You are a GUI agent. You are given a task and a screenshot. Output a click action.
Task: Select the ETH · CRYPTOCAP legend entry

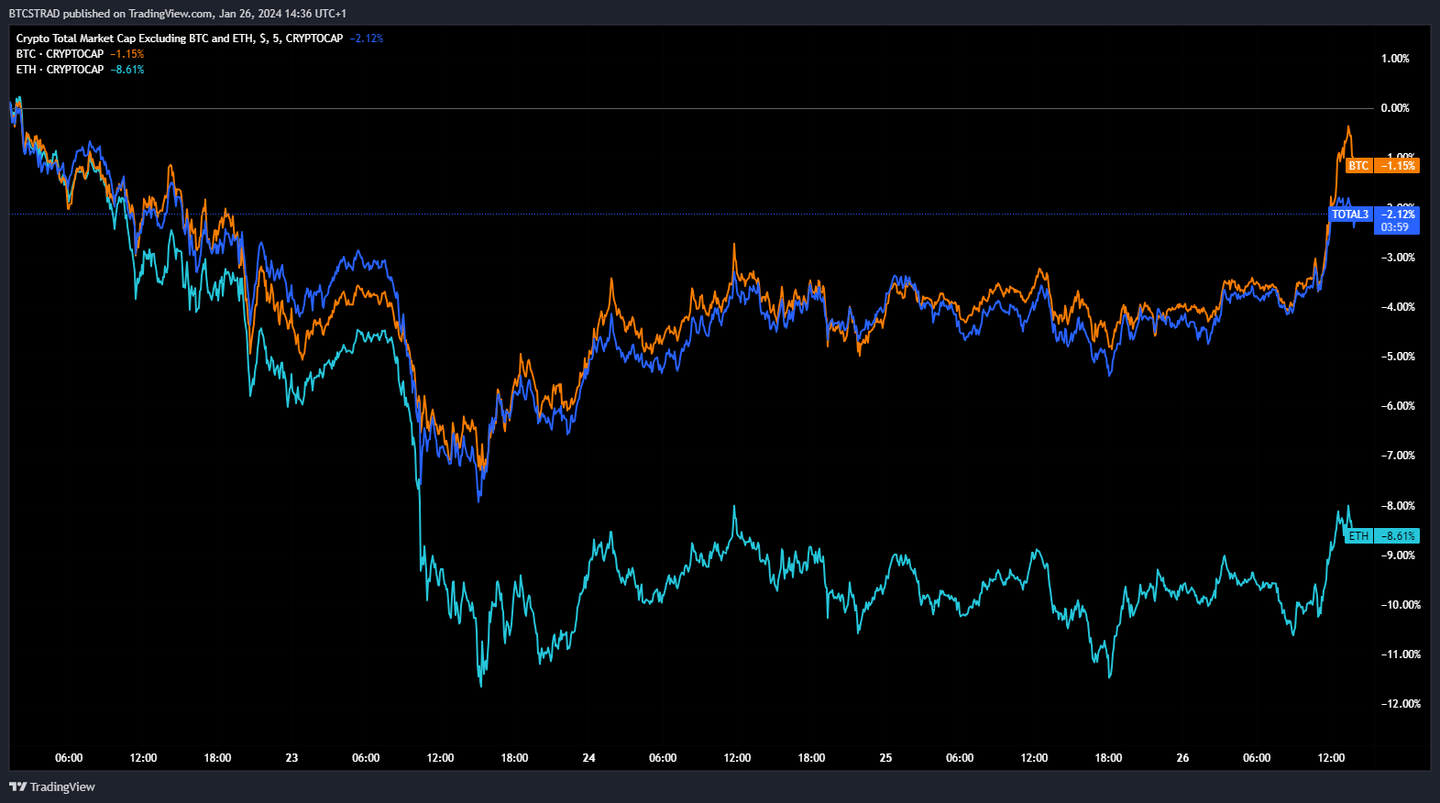click(60, 69)
